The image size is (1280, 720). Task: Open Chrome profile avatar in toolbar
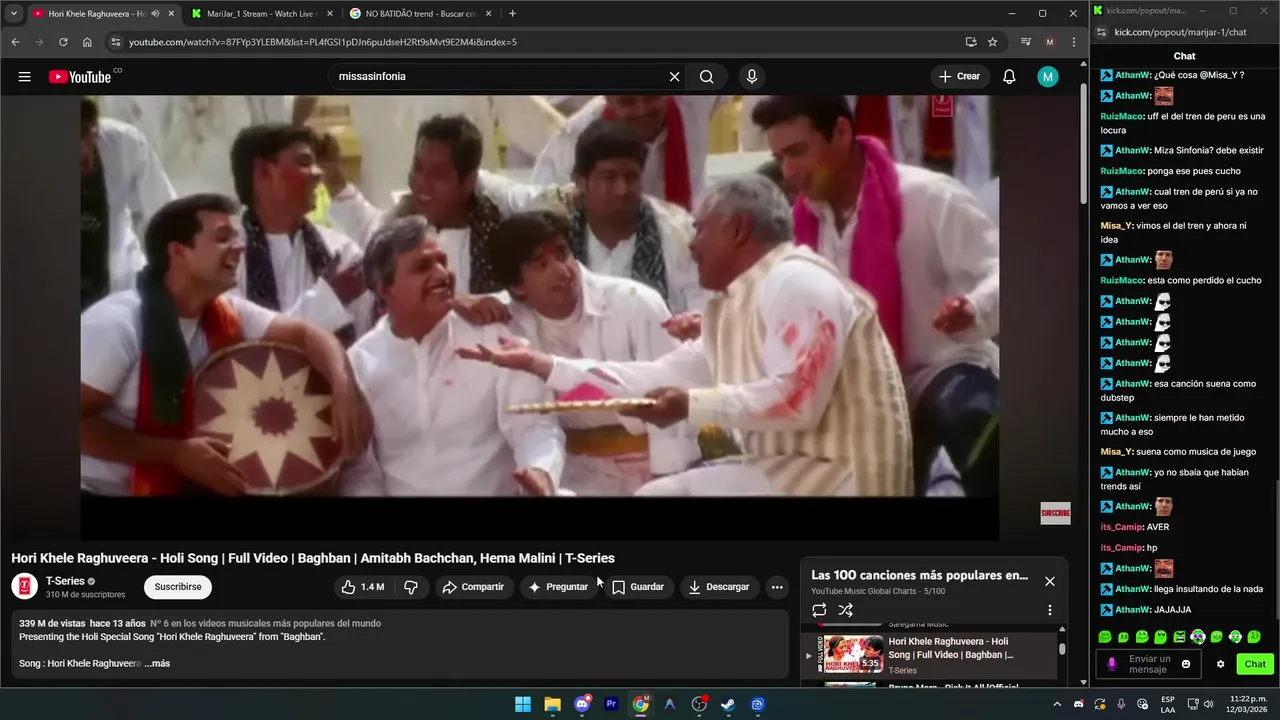tap(1049, 42)
